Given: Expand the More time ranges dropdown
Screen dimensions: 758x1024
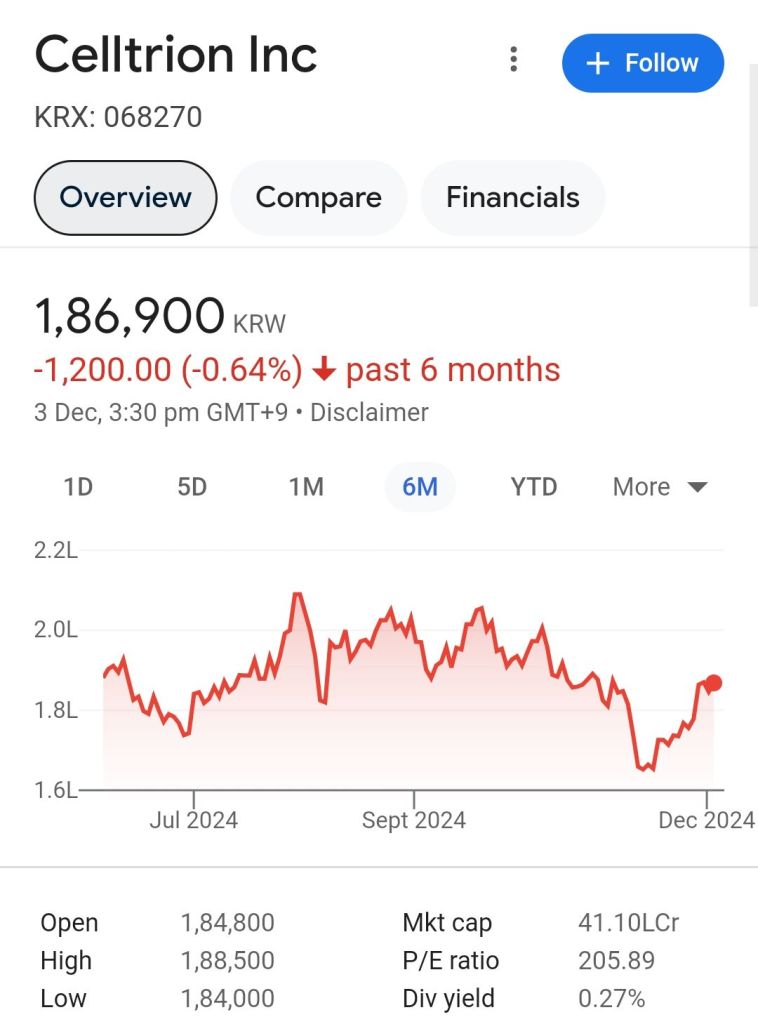Looking at the screenshot, I should click(660, 487).
